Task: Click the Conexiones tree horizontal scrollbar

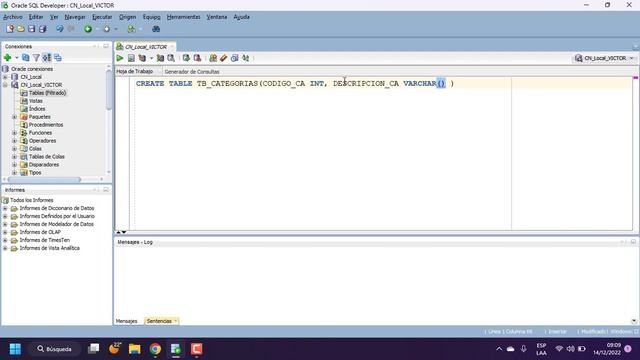Action: click(x=44, y=179)
